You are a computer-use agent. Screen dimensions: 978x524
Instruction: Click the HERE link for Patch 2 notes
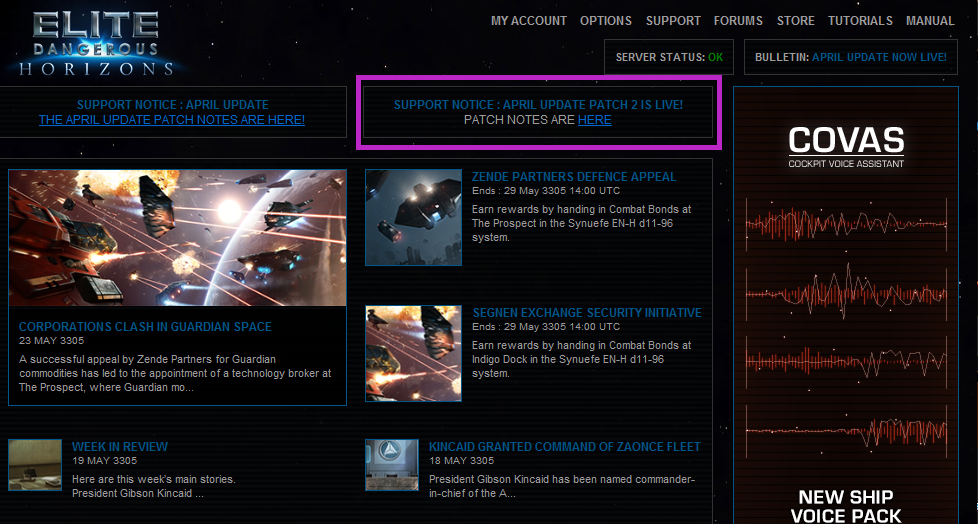594,120
